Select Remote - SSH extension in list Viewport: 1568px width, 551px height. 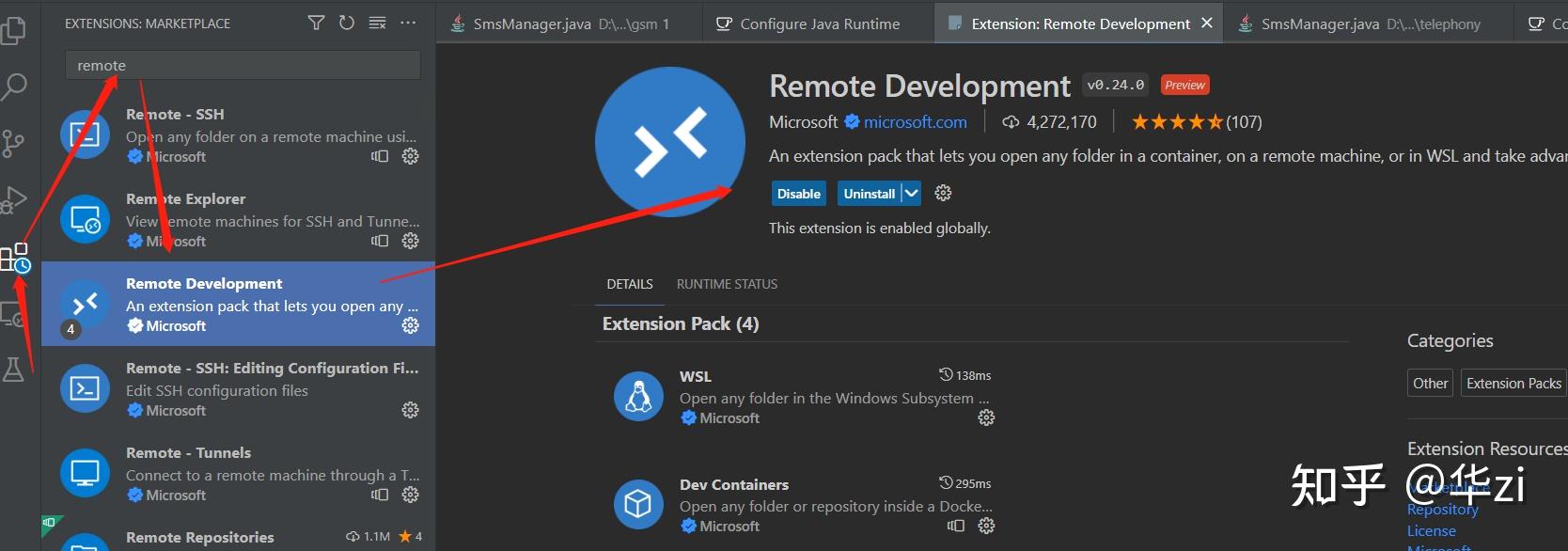click(238, 134)
